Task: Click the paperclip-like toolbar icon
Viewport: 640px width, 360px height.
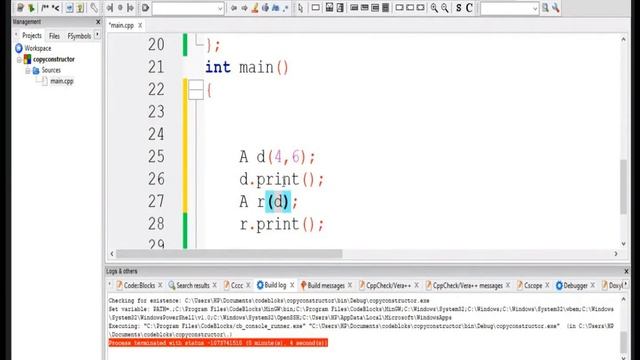Action: [x=94, y=8]
